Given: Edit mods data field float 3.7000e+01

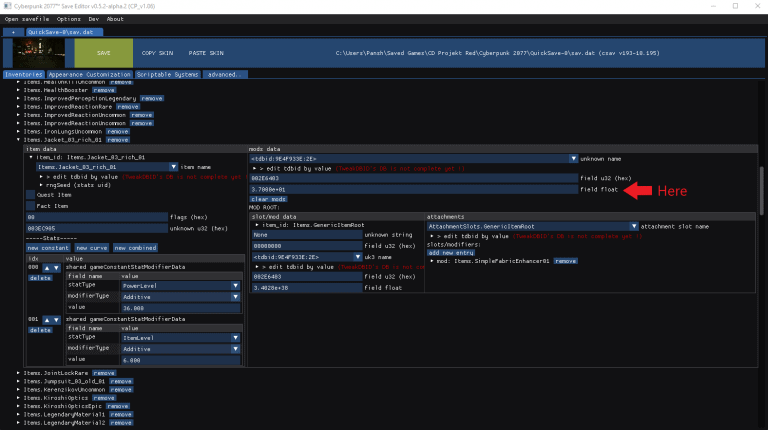Looking at the screenshot, I should coord(414,189).
